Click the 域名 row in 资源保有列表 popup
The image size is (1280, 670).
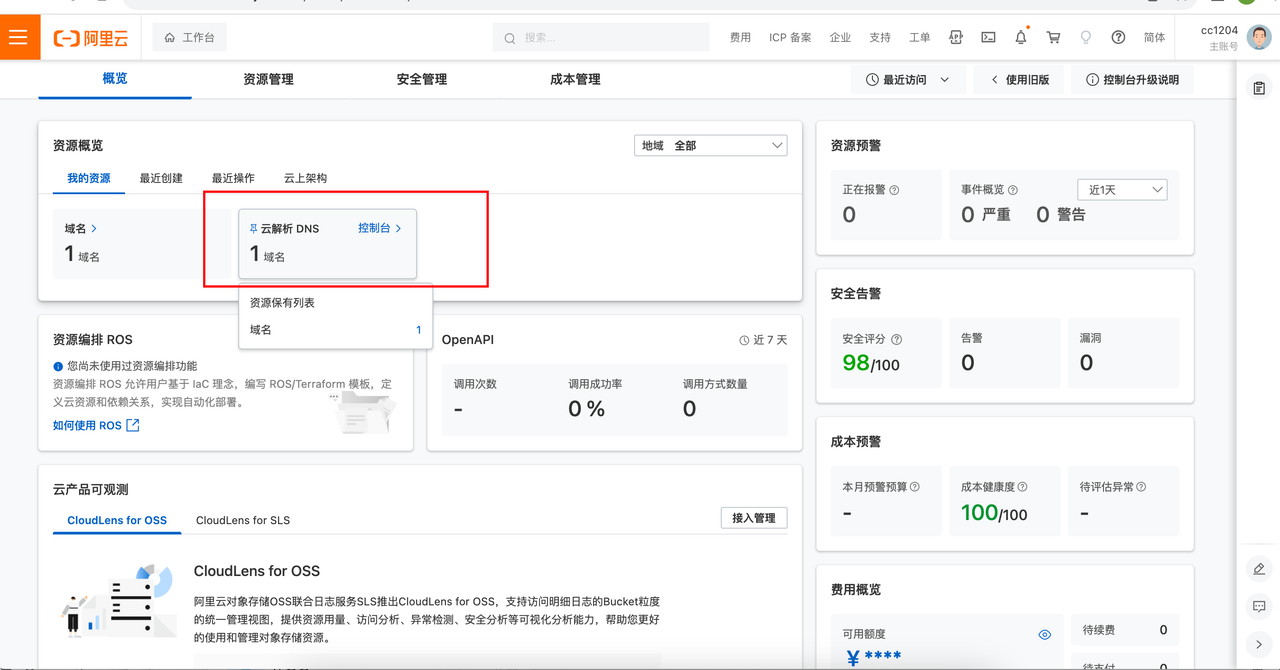point(335,329)
